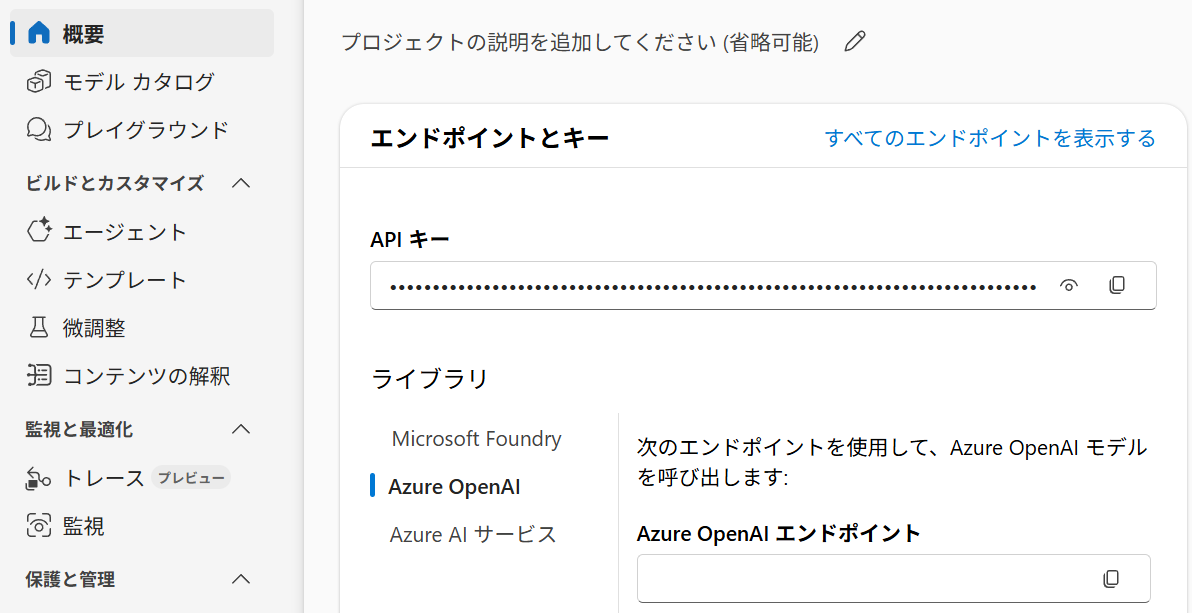Switch to the Microsoft Foundry library tab
The image size is (1192, 613).
[476, 439]
